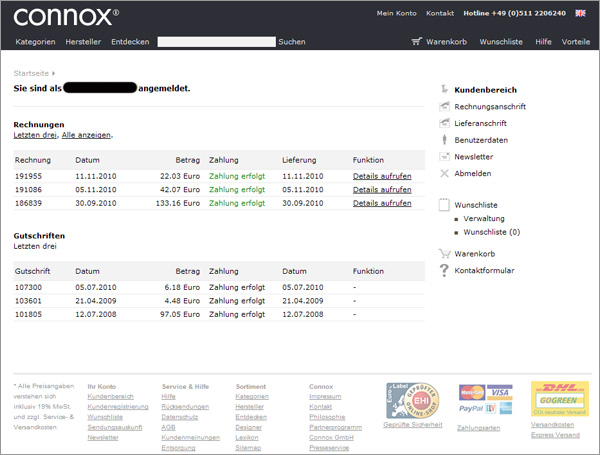Open the Wunschliste (0) link

pyautogui.click(x=492, y=232)
